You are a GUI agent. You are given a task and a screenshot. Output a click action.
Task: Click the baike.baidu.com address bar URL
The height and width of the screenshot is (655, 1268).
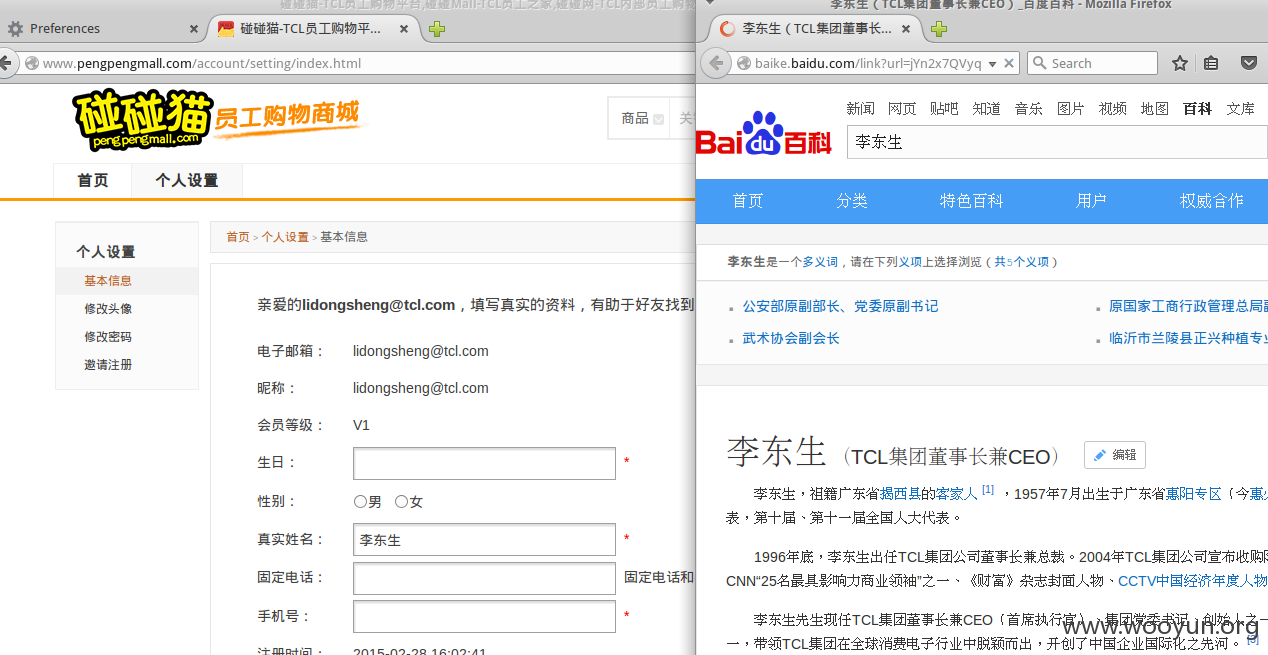(868, 63)
